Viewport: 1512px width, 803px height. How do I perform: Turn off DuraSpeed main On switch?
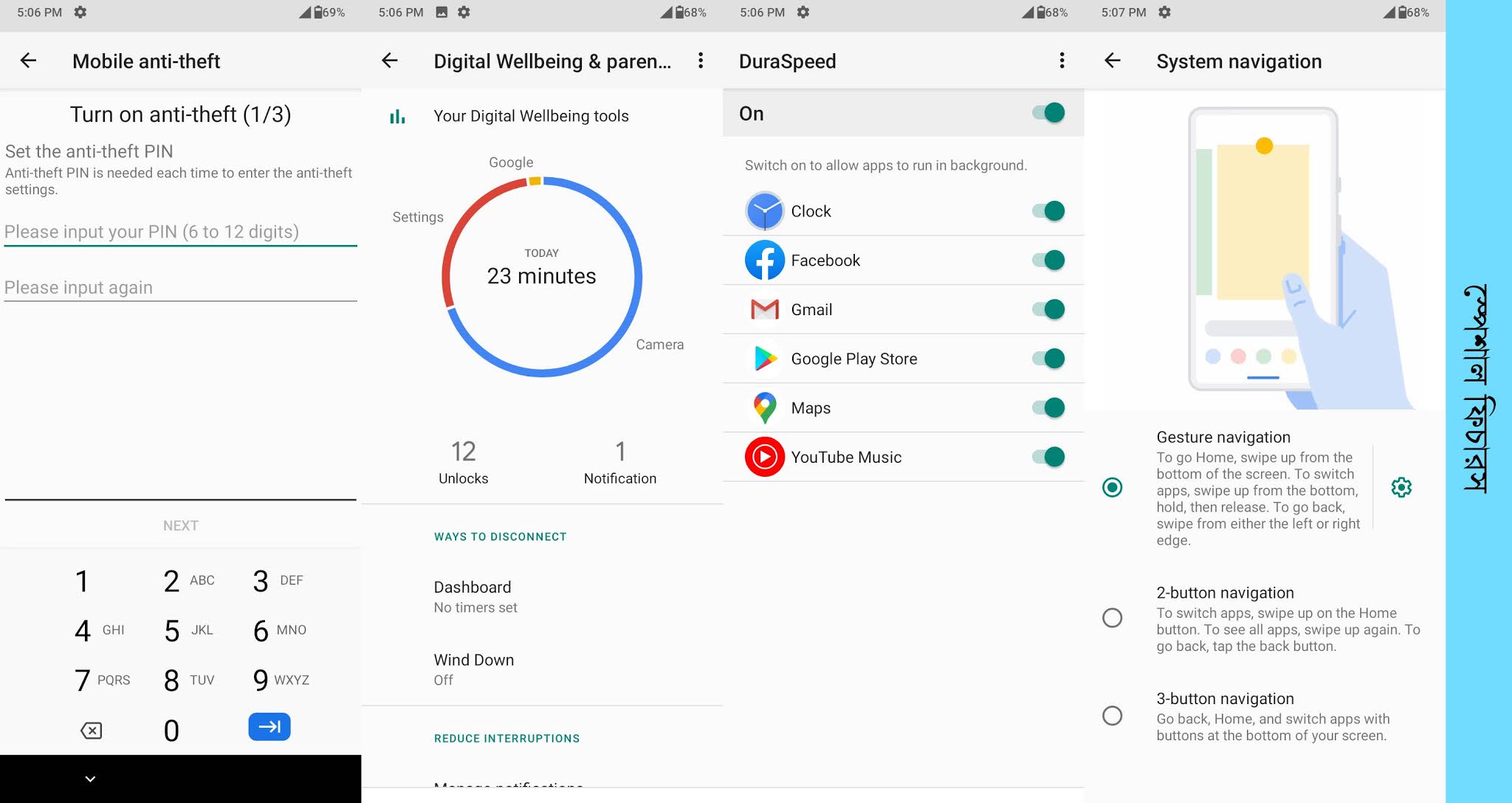coord(1048,113)
